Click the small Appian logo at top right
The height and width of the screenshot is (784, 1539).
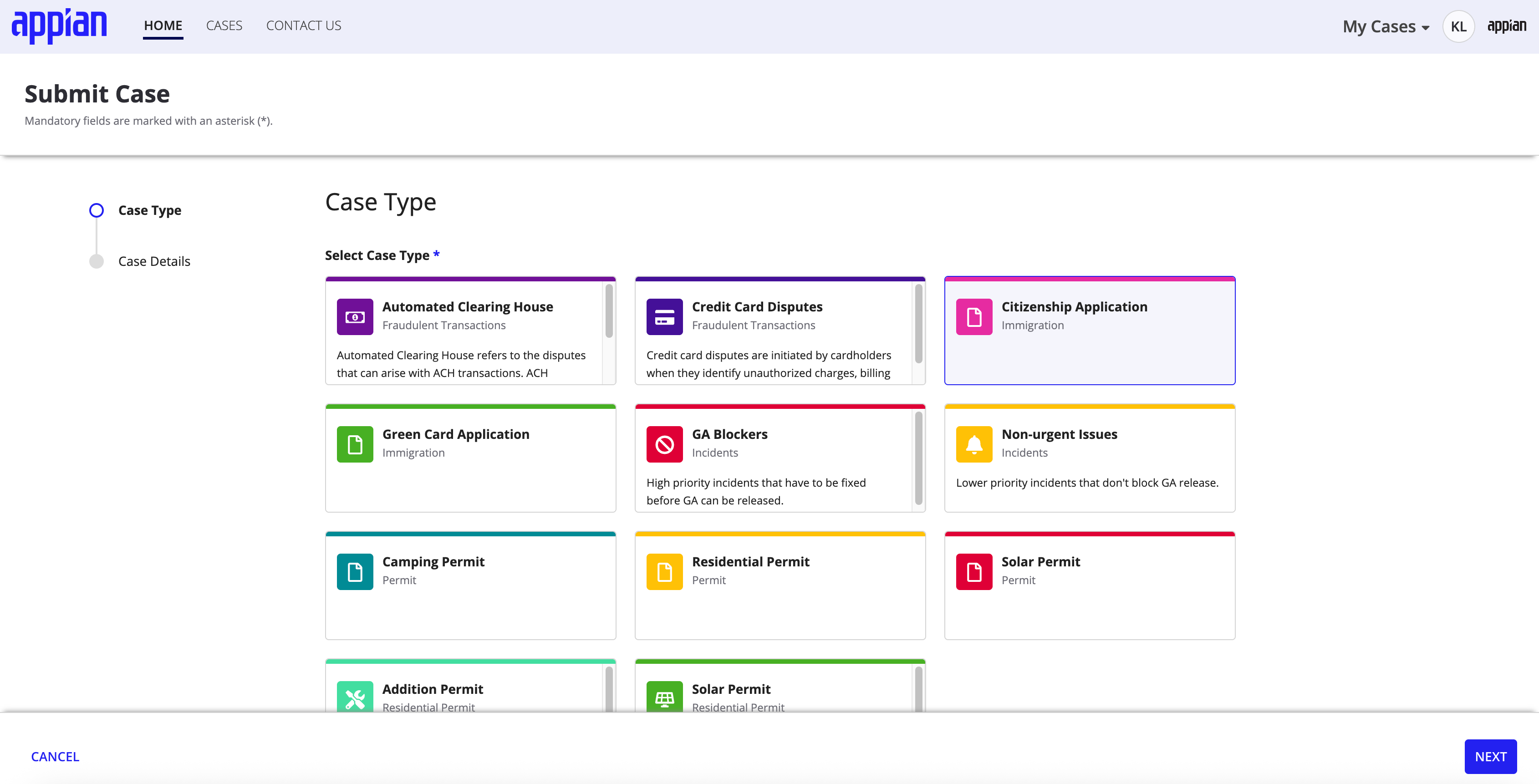point(1507,25)
